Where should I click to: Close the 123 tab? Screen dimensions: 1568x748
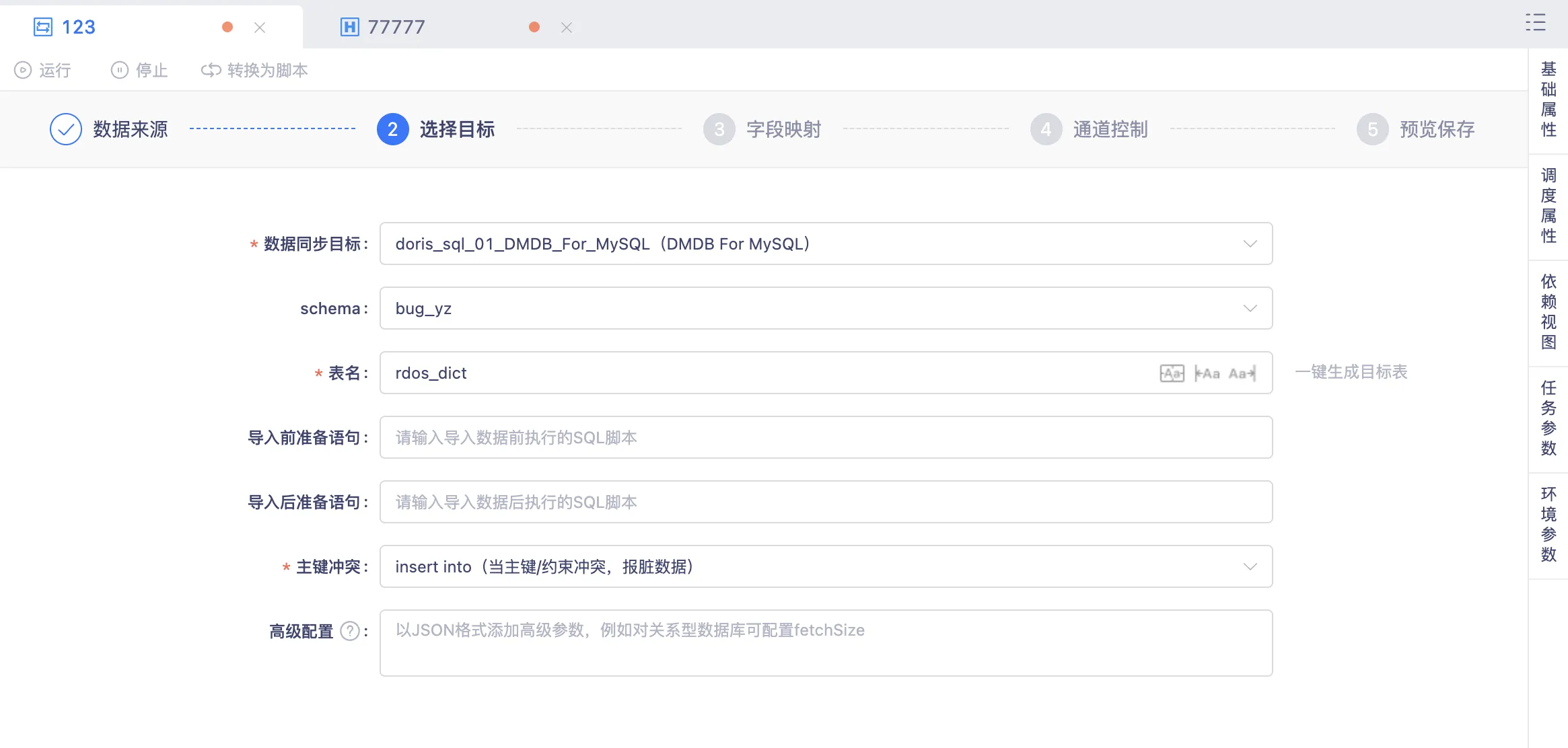click(x=260, y=28)
